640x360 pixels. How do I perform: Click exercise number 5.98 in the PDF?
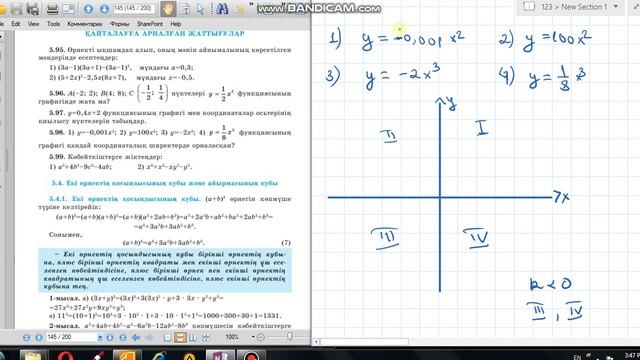pyautogui.click(x=57, y=132)
